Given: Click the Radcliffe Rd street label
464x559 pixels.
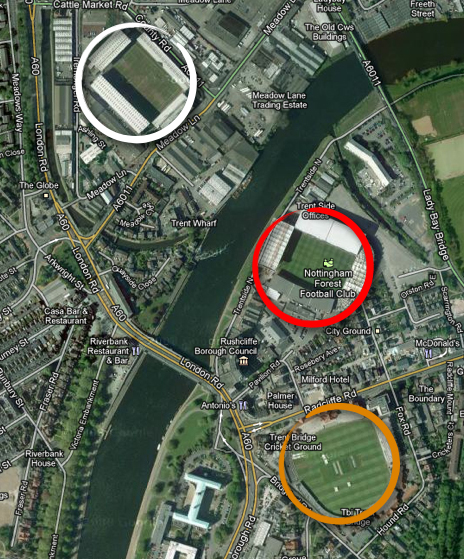Looking at the screenshot, I should point(330,401).
